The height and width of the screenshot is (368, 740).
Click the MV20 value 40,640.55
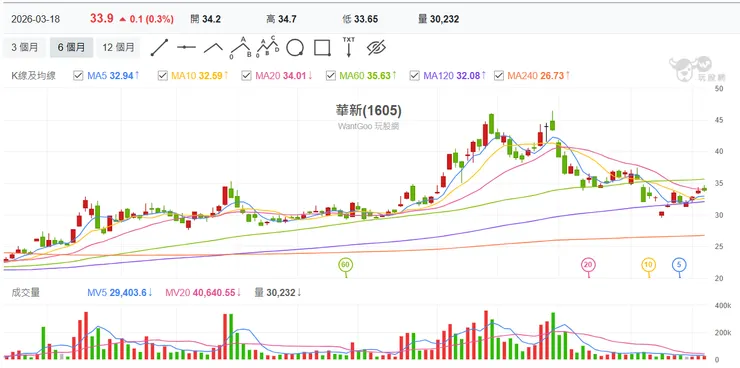coord(213,293)
